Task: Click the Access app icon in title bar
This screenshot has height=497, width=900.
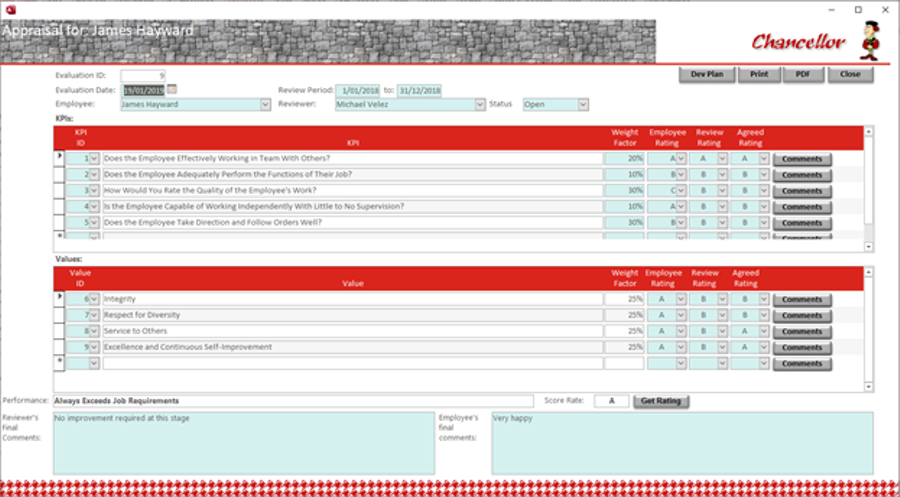Action: pyautogui.click(x=10, y=10)
